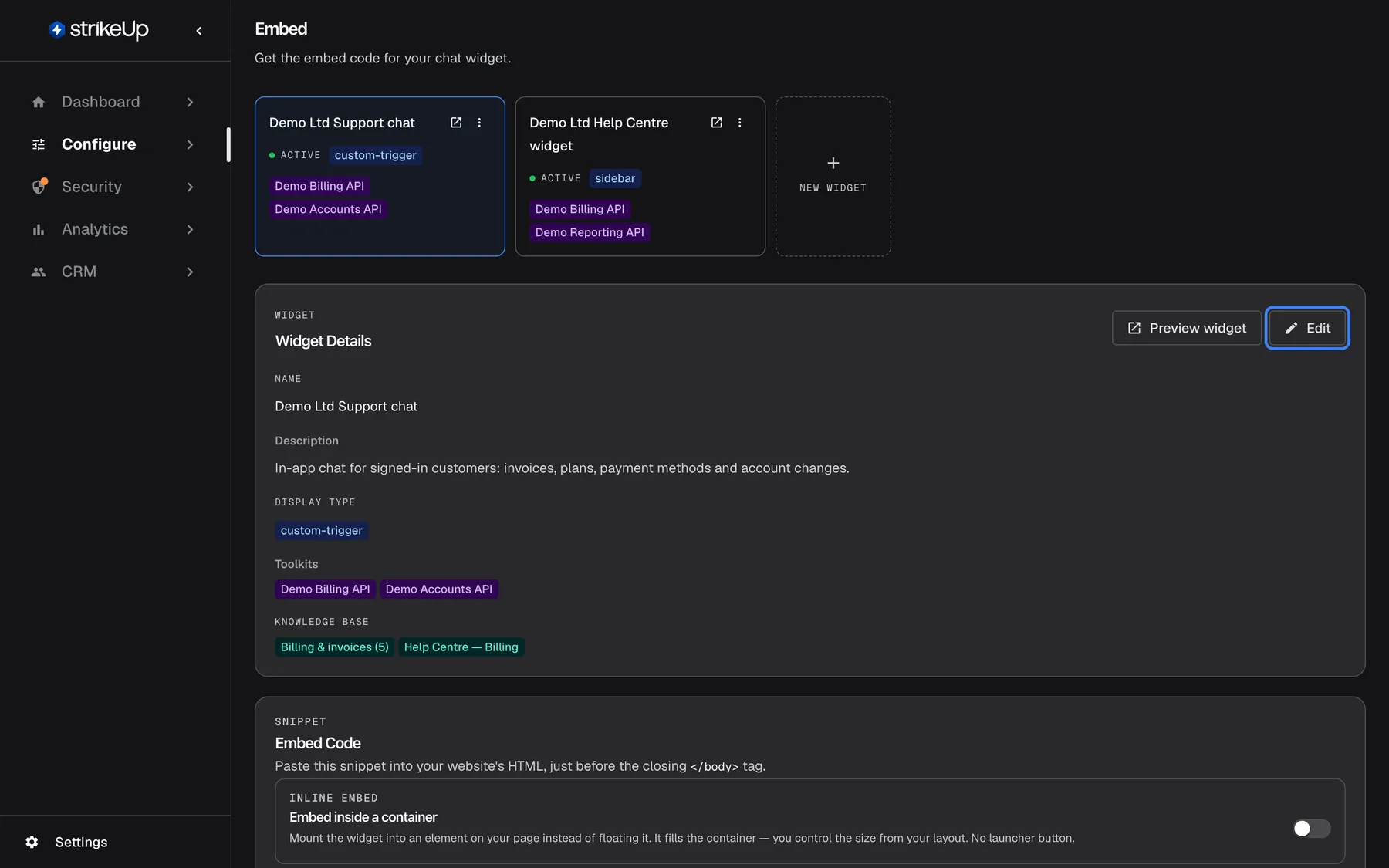The image size is (1389, 868).
Task: Click the Dashboard home icon
Action: tap(39, 102)
